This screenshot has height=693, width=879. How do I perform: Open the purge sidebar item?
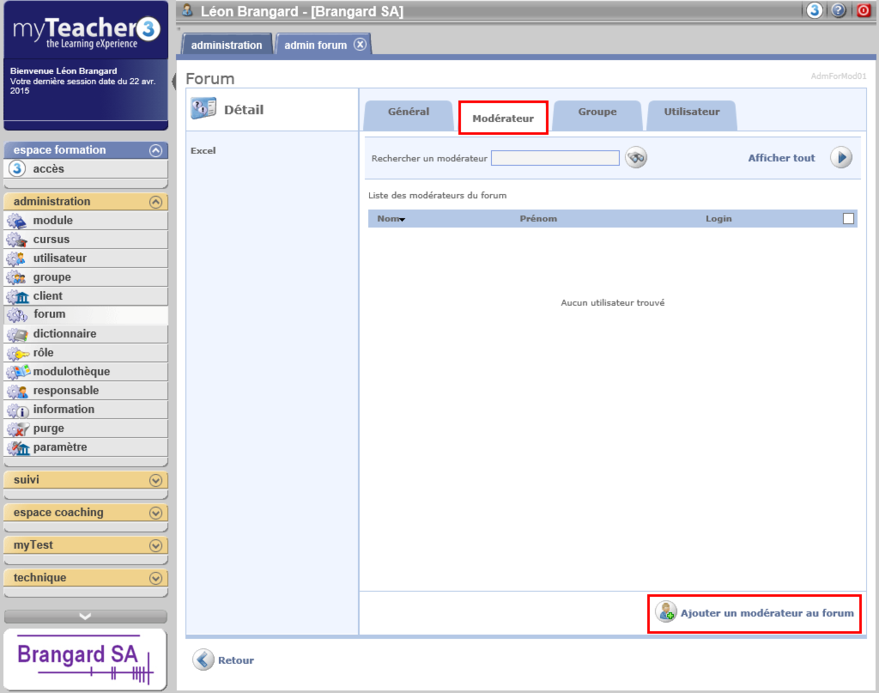[x=48, y=428]
